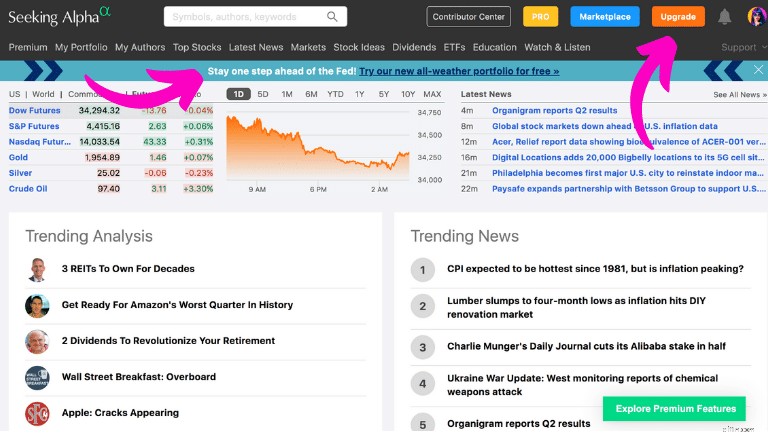Click the orange Upgrade button

tap(678, 17)
